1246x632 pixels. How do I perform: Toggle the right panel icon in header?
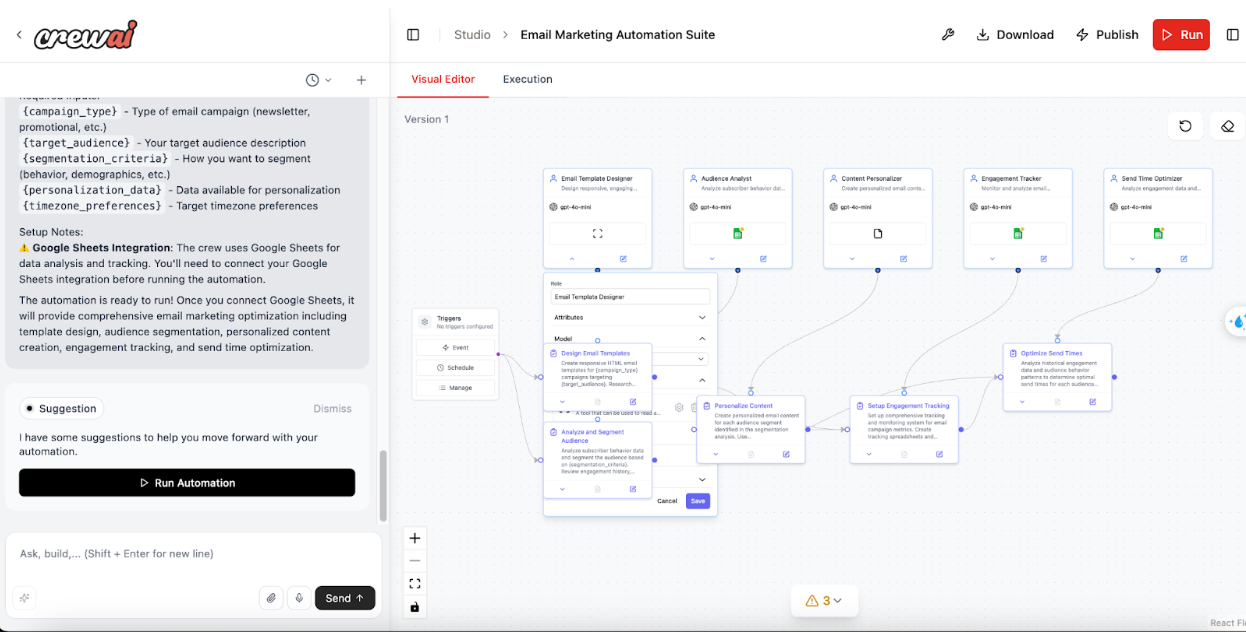tap(1232, 35)
